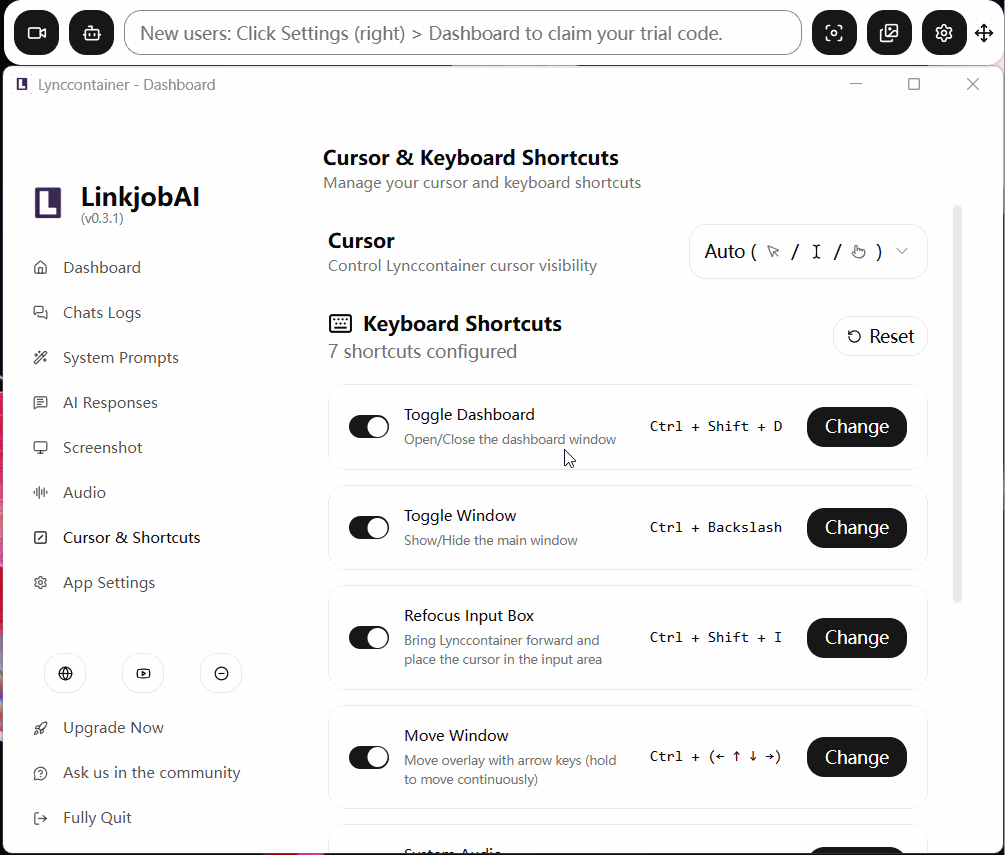Click the Screenshot monitor icon in sidebar

tap(40, 447)
